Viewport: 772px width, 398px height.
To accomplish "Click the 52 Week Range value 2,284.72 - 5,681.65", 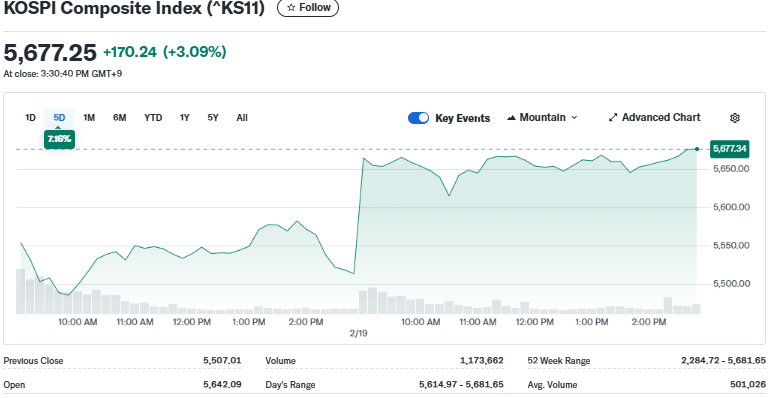I will (x=724, y=361).
